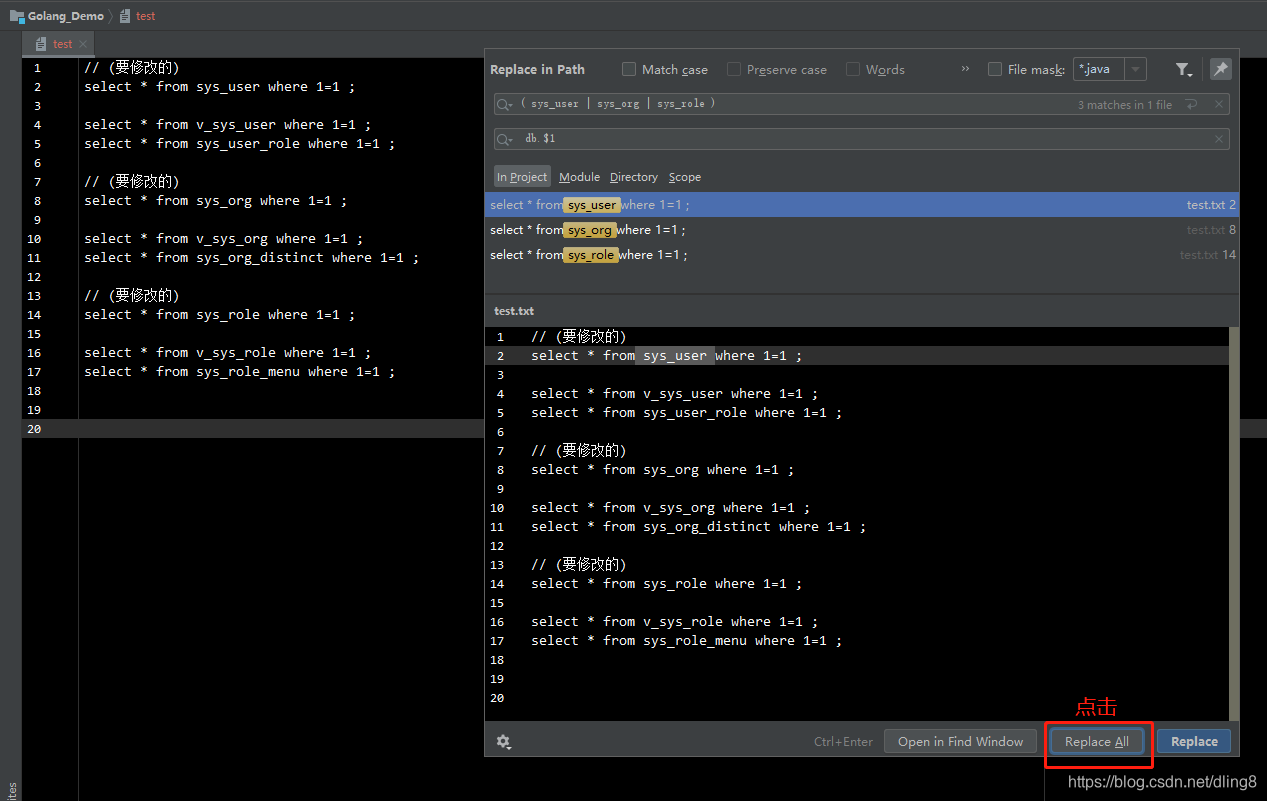Click sys_org_distinct line 11 in main editor

click(252, 257)
